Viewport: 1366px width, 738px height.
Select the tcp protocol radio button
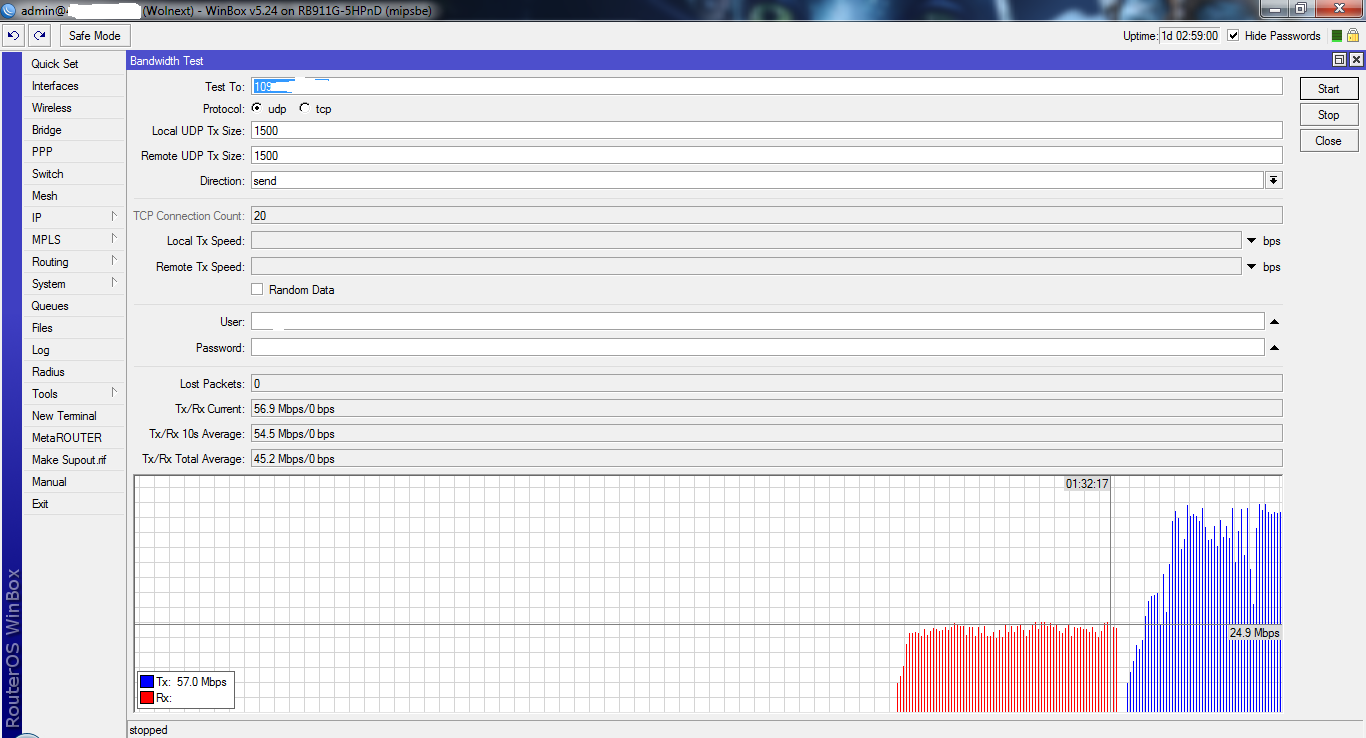(x=304, y=108)
